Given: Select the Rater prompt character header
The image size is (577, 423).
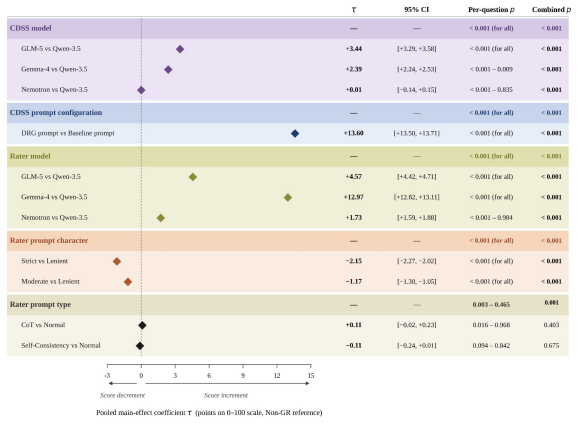Looking at the screenshot, I should pos(49,241).
